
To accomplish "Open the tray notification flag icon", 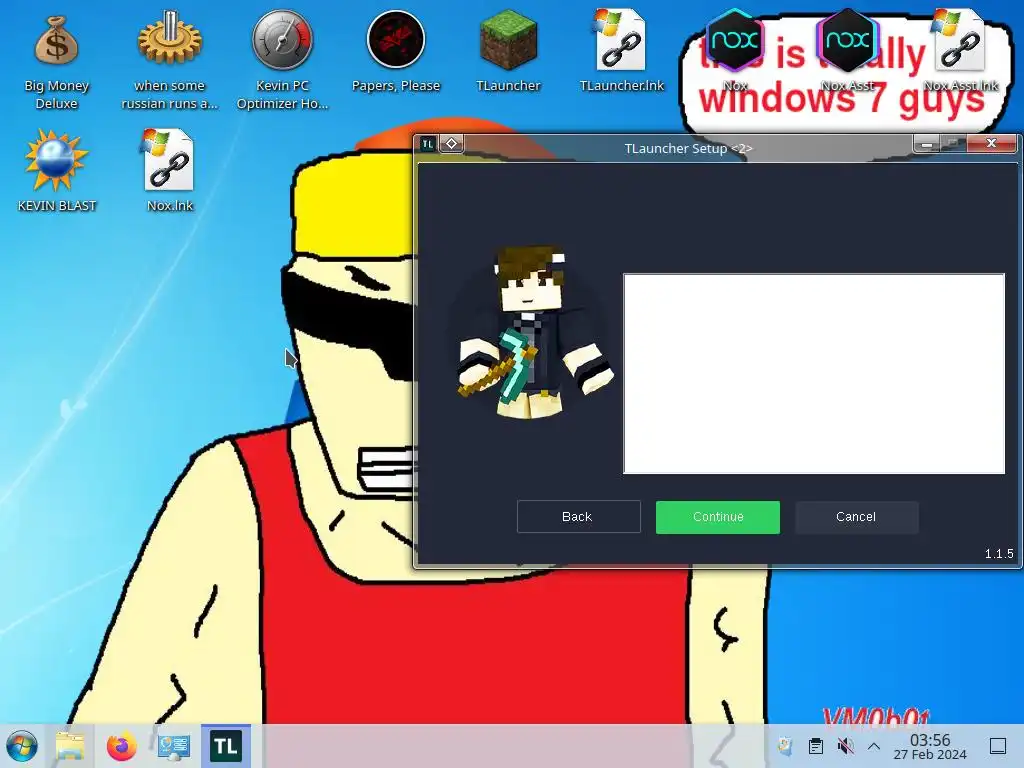I will pos(786,746).
